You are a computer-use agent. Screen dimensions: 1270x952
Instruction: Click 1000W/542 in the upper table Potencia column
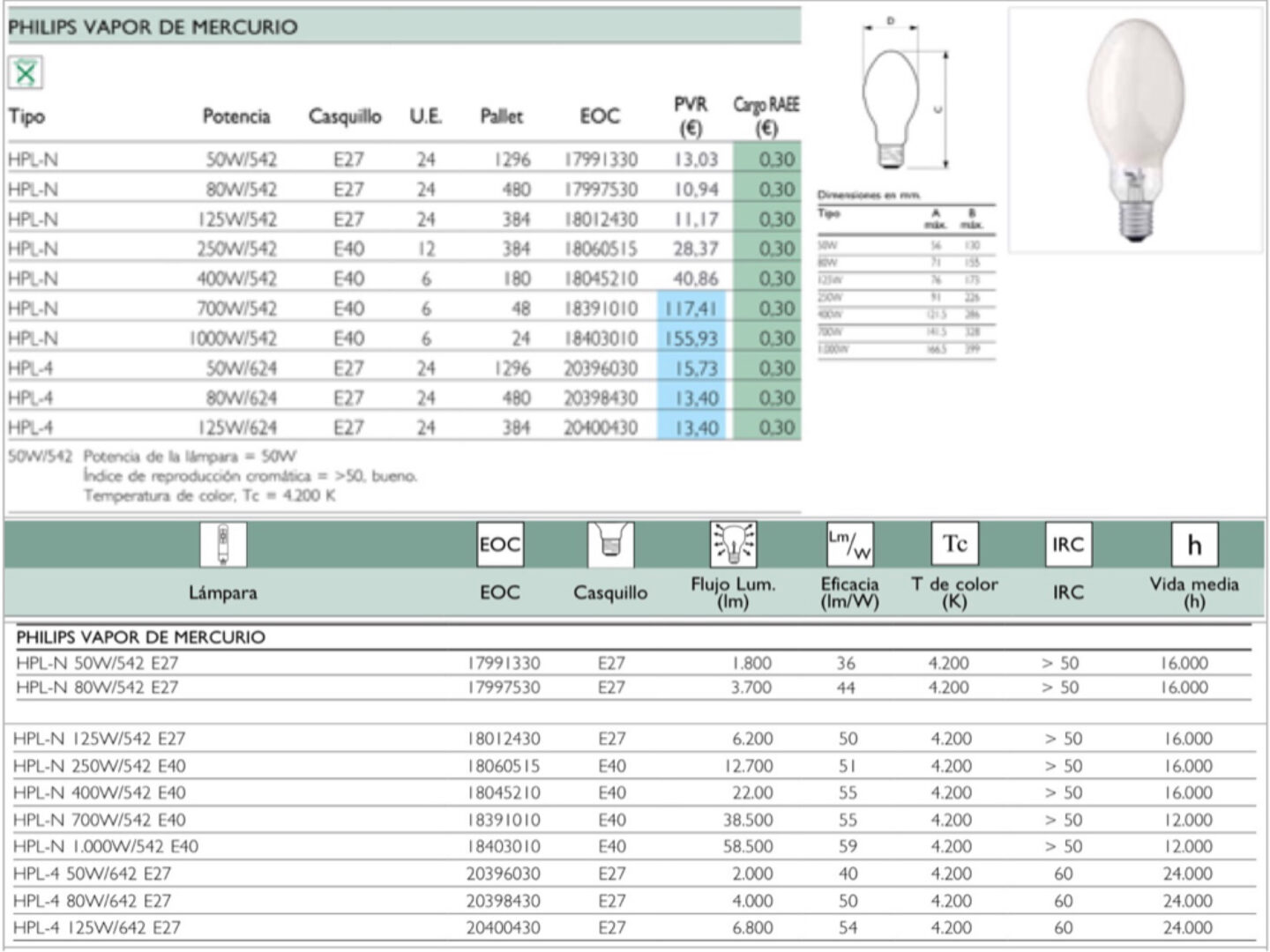[x=233, y=338]
